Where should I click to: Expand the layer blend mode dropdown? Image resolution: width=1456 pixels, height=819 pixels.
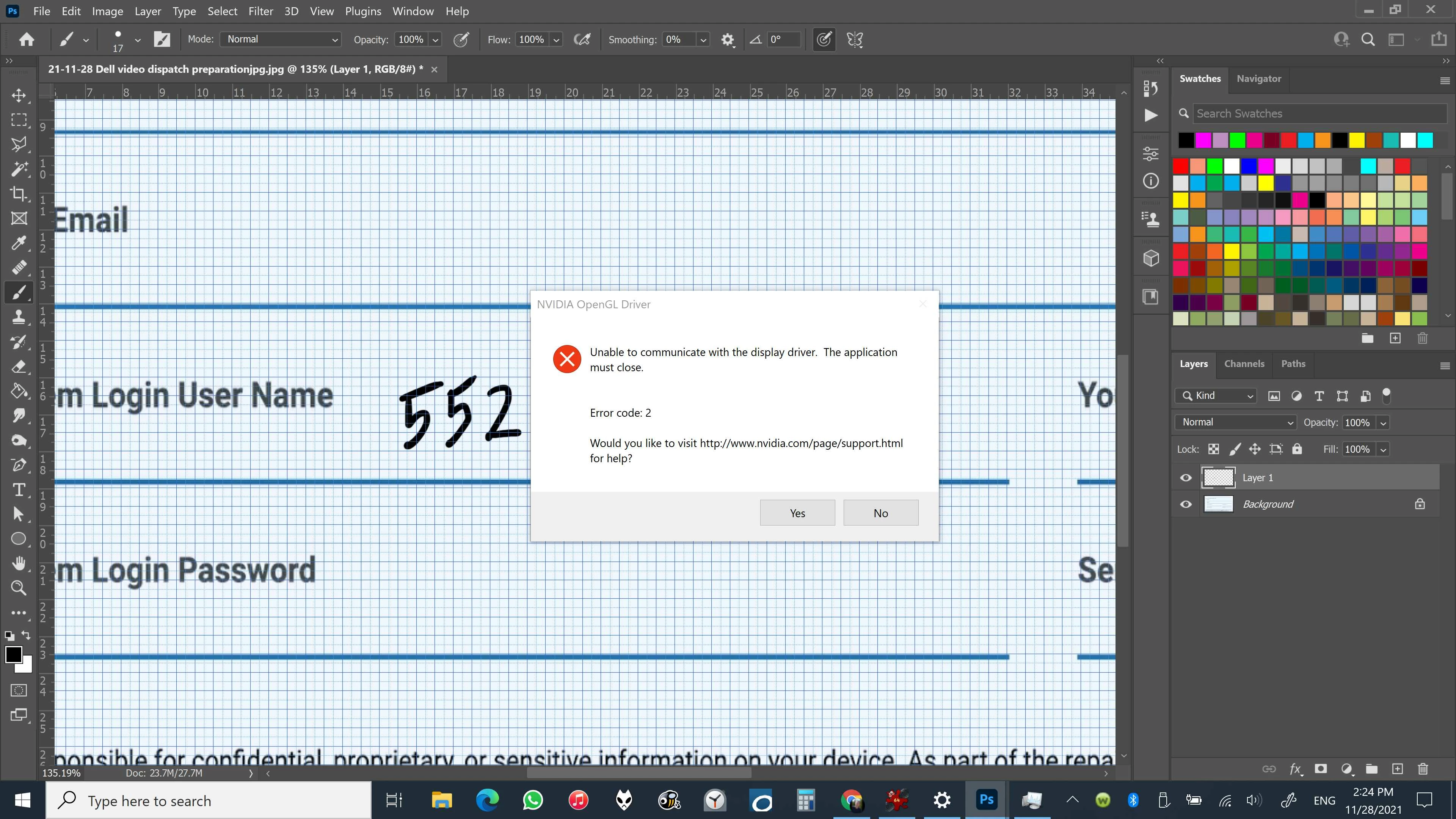point(1236,422)
